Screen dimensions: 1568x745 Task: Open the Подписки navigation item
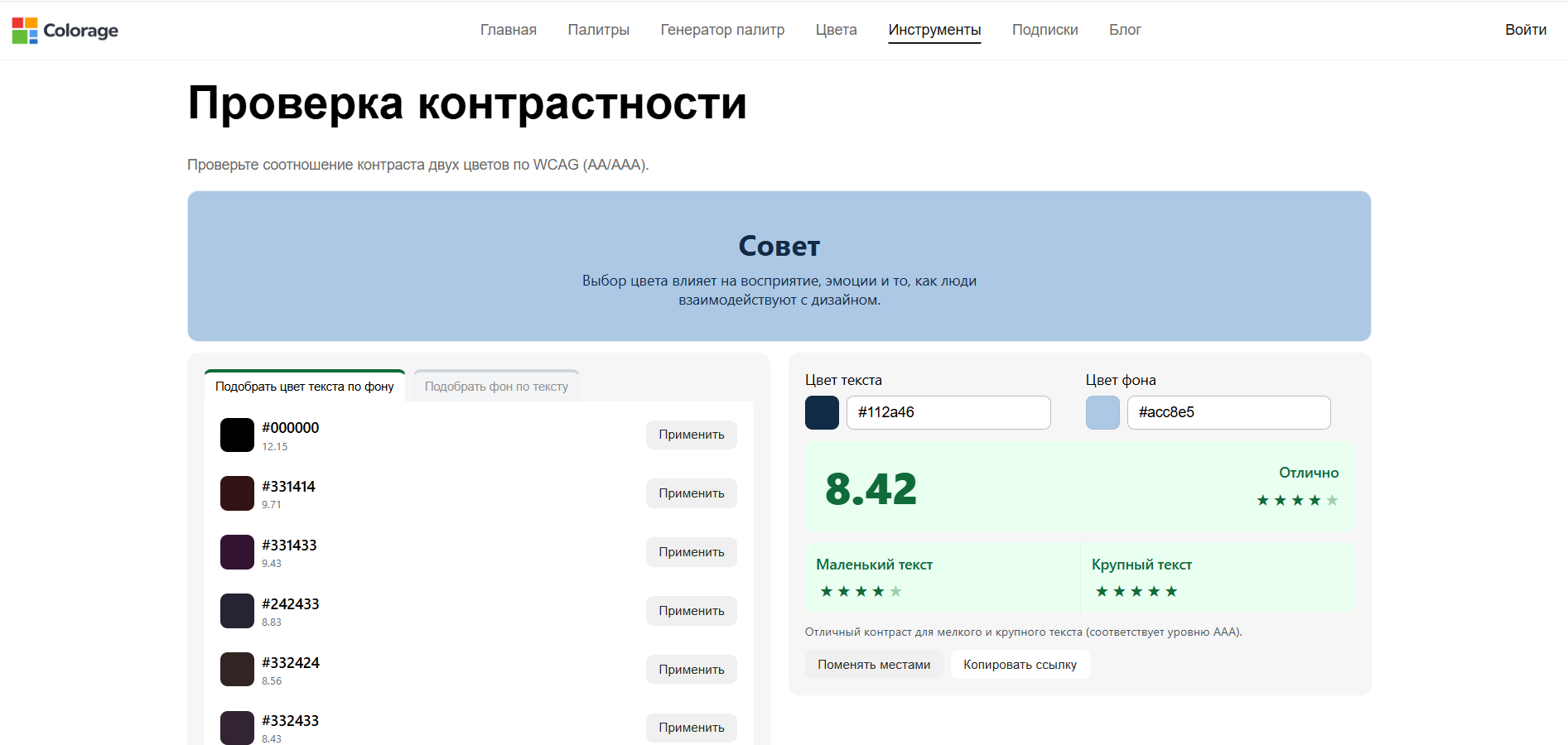click(x=1045, y=30)
